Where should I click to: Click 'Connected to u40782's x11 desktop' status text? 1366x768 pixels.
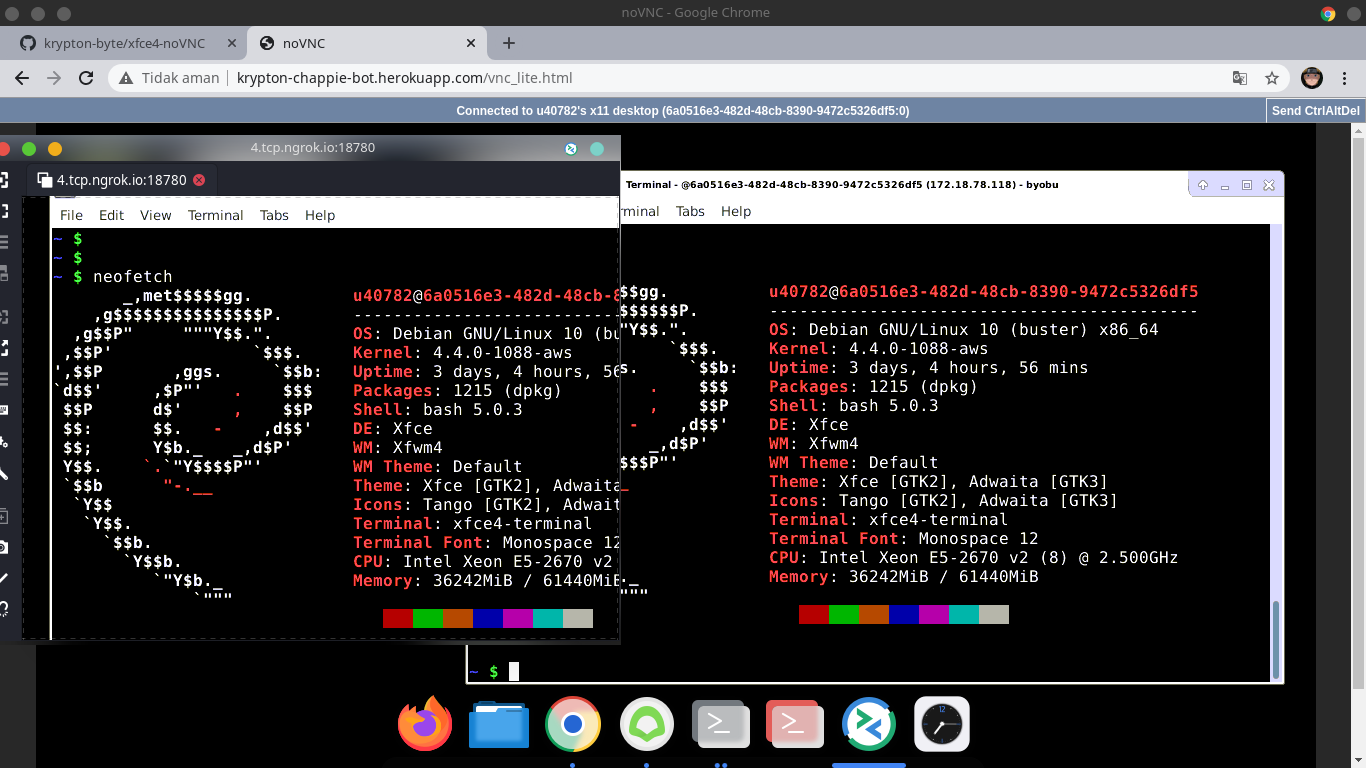coord(683,111)
